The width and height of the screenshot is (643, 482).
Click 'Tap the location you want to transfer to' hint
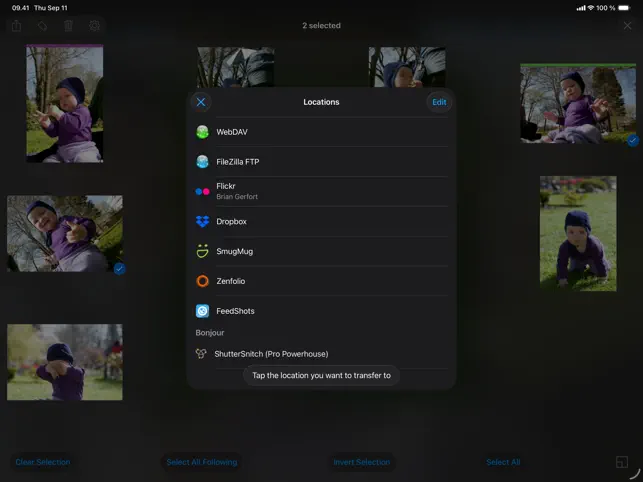(322, 375)
